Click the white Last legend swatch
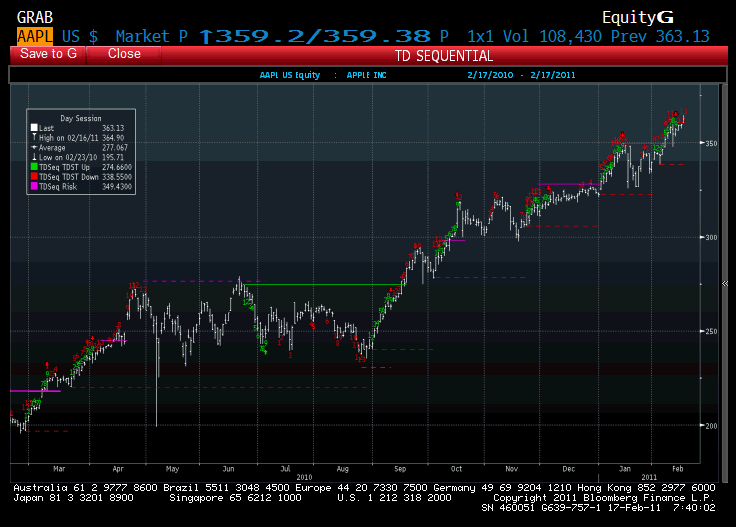This screenshot has width=736, height=527. click(34, 128)
